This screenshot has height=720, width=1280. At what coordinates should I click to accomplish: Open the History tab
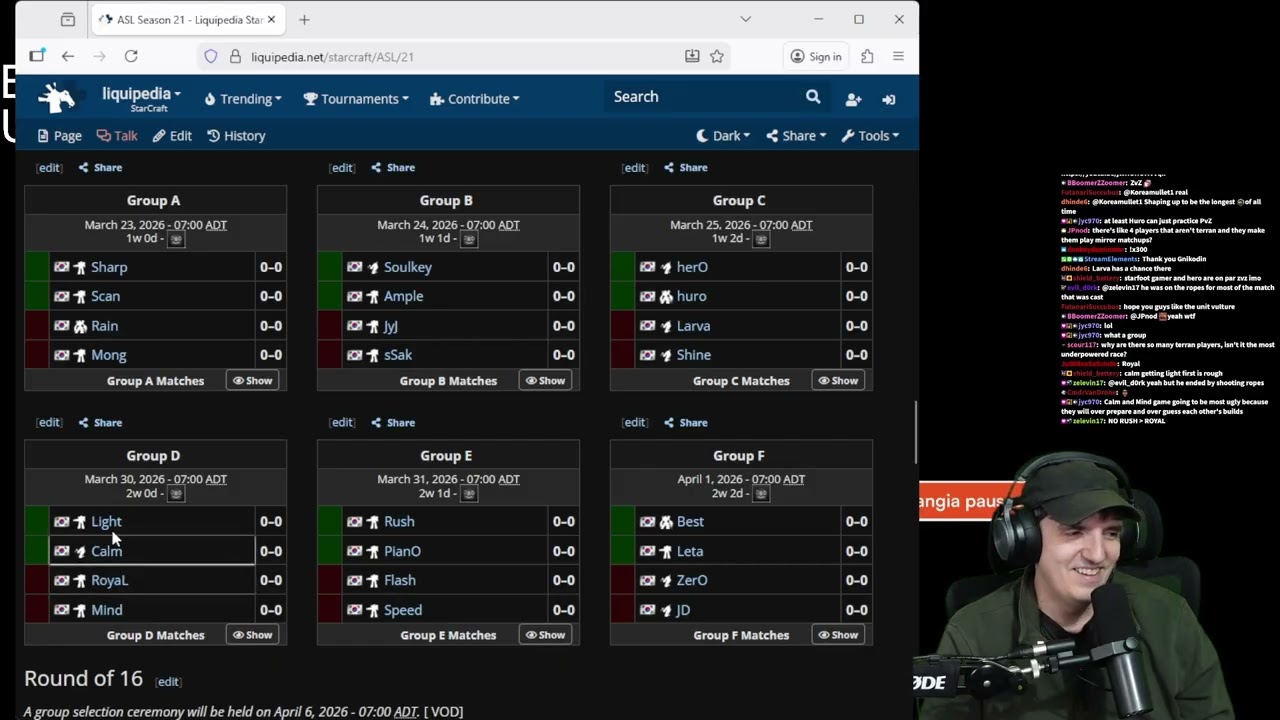coord(236,136)
